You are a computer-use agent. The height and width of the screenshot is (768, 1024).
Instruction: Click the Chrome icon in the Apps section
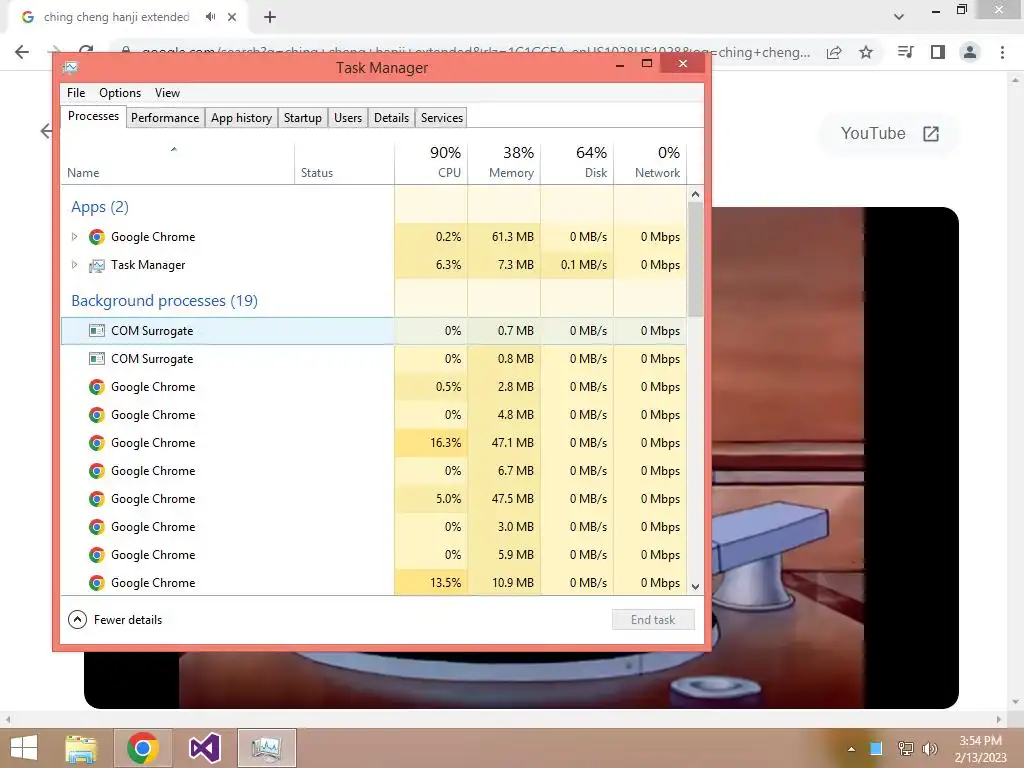coord(97,236)
